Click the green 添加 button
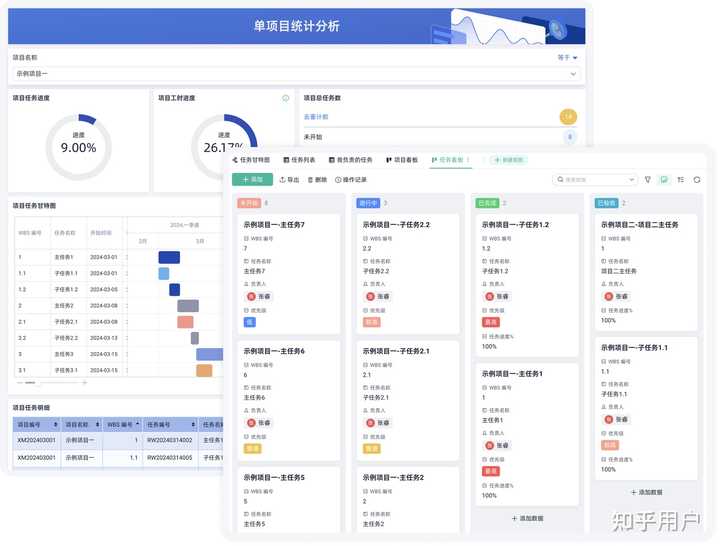Viewport: 720px width, 546px height. (x=253, y=180)
